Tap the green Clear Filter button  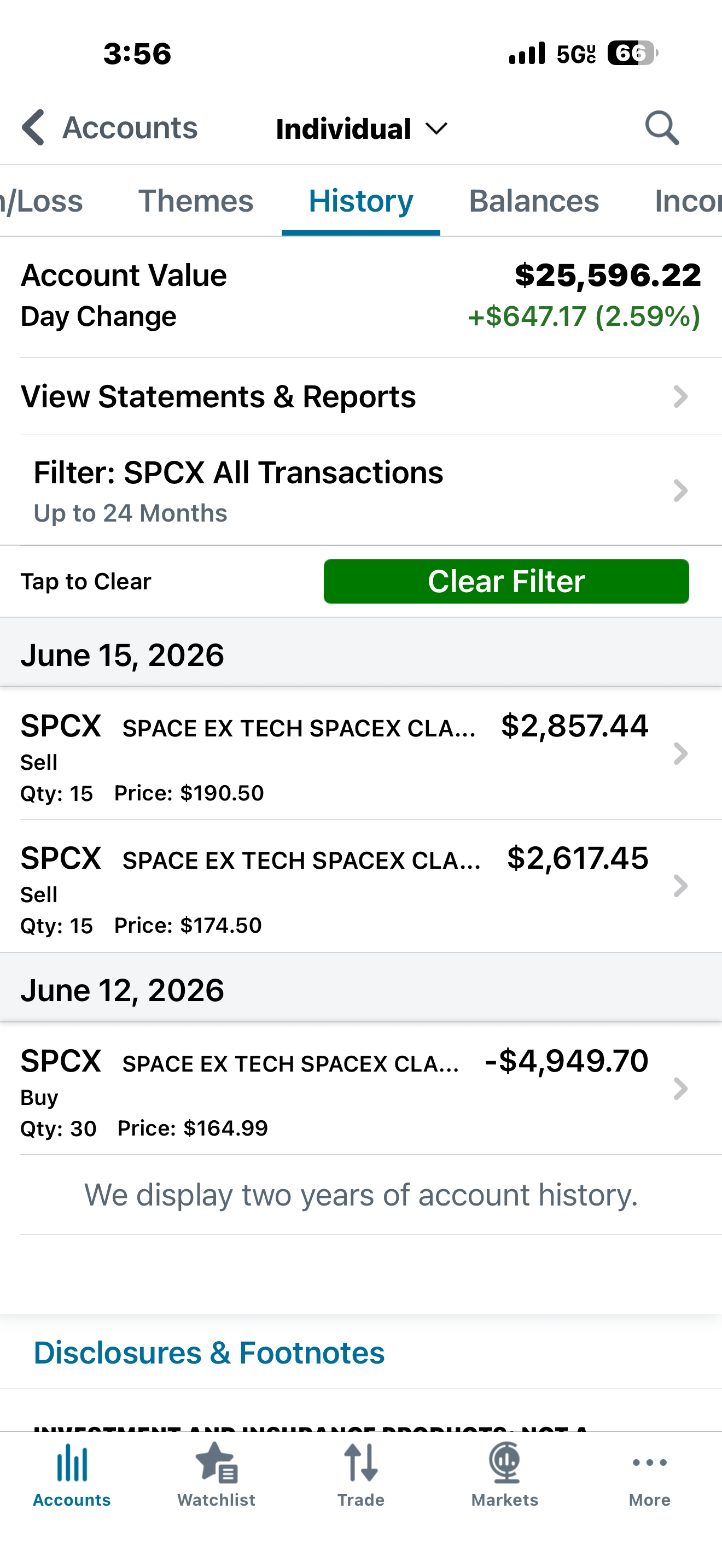tap(506, 581)
